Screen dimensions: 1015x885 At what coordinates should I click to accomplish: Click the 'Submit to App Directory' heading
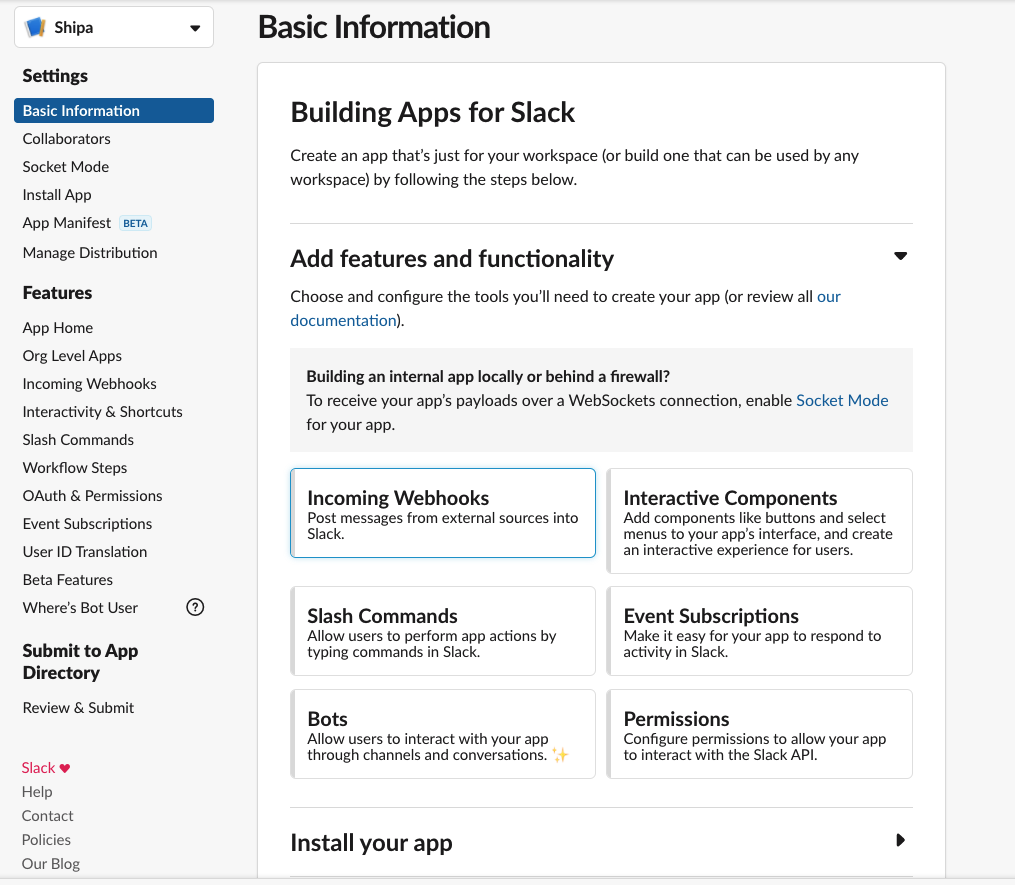point(80,662)
